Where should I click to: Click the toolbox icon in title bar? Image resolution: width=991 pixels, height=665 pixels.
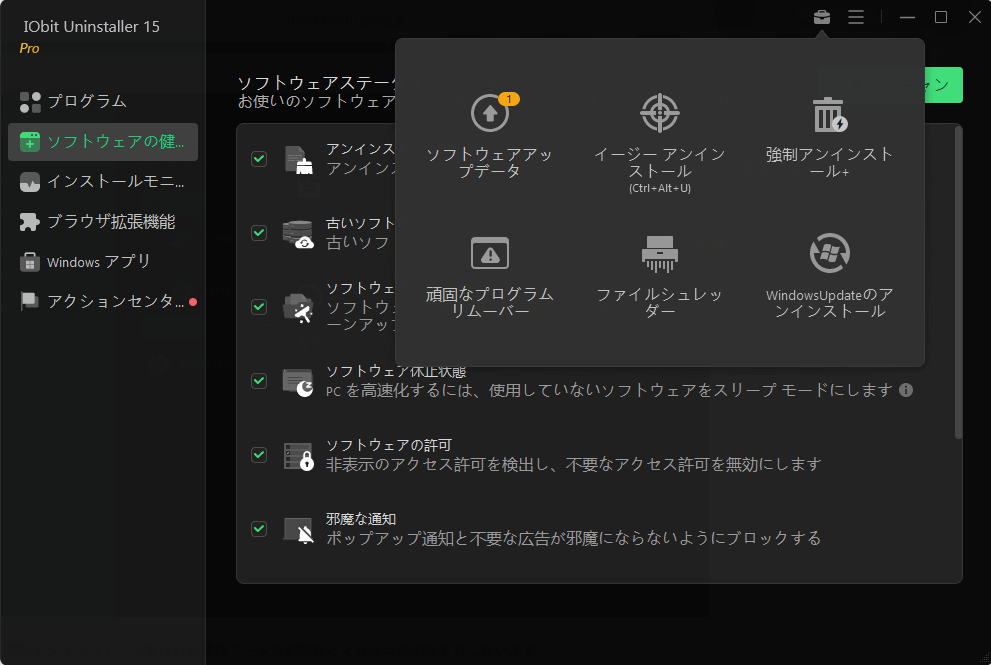pyautogui.click(x=822, y=17)
